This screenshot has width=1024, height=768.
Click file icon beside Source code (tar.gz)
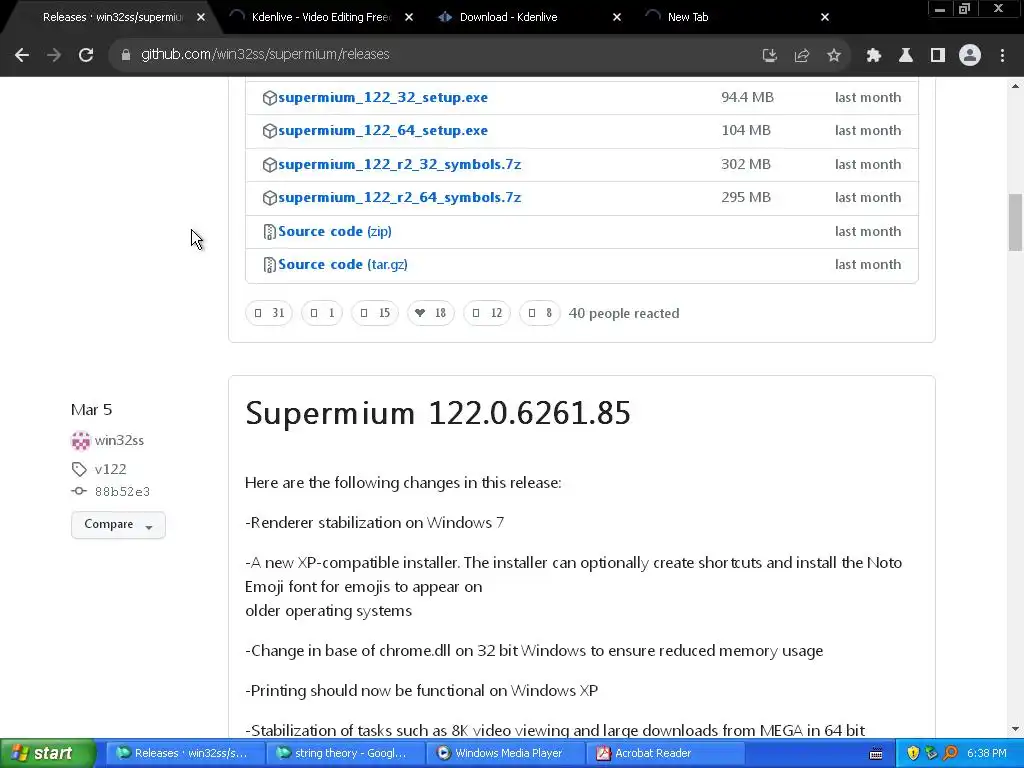click(269, 265)
